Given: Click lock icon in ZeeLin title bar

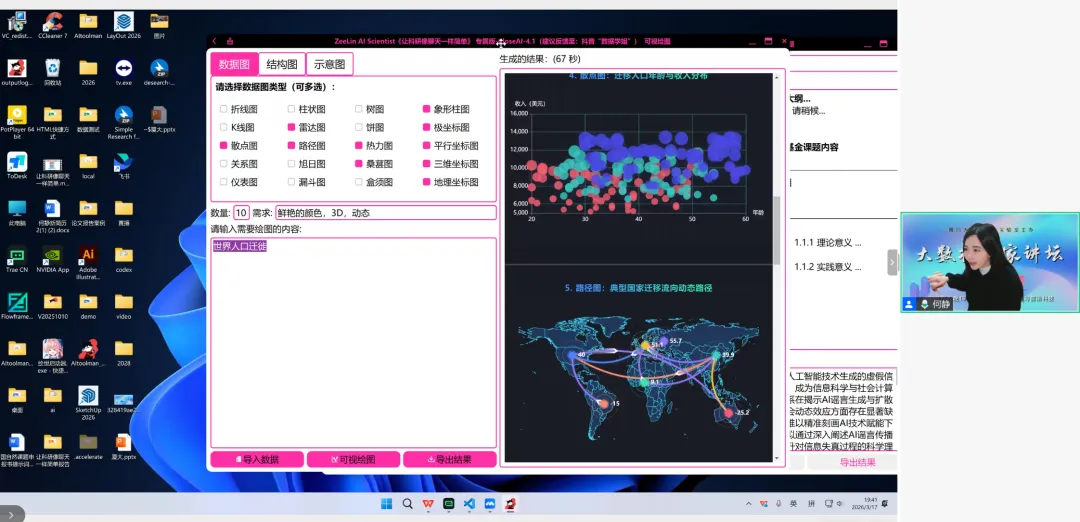Looking at the screenshot, I should pyautogui.click(x=231, y=41).
